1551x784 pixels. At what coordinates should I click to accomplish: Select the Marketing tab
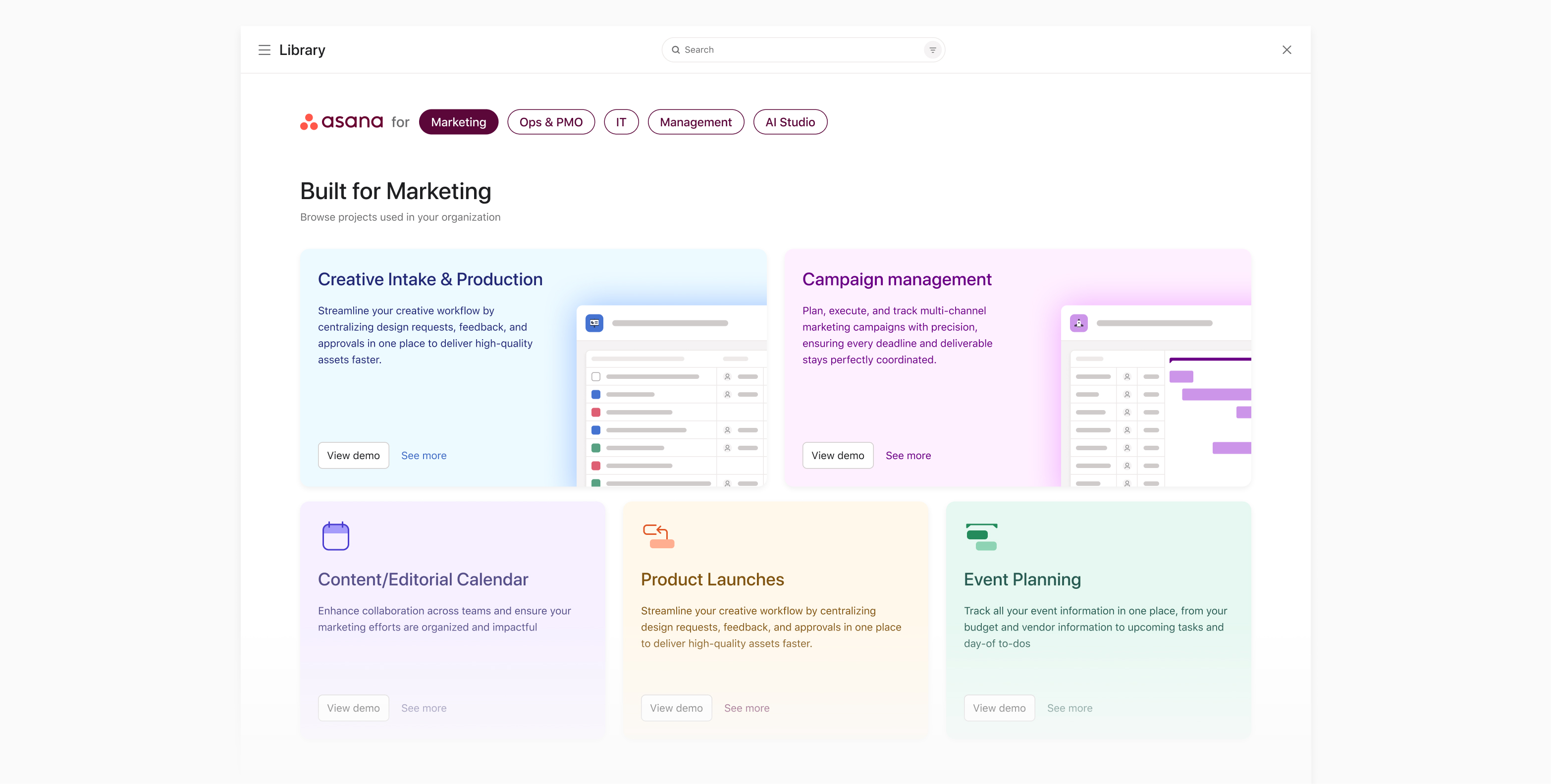[458, 122]
